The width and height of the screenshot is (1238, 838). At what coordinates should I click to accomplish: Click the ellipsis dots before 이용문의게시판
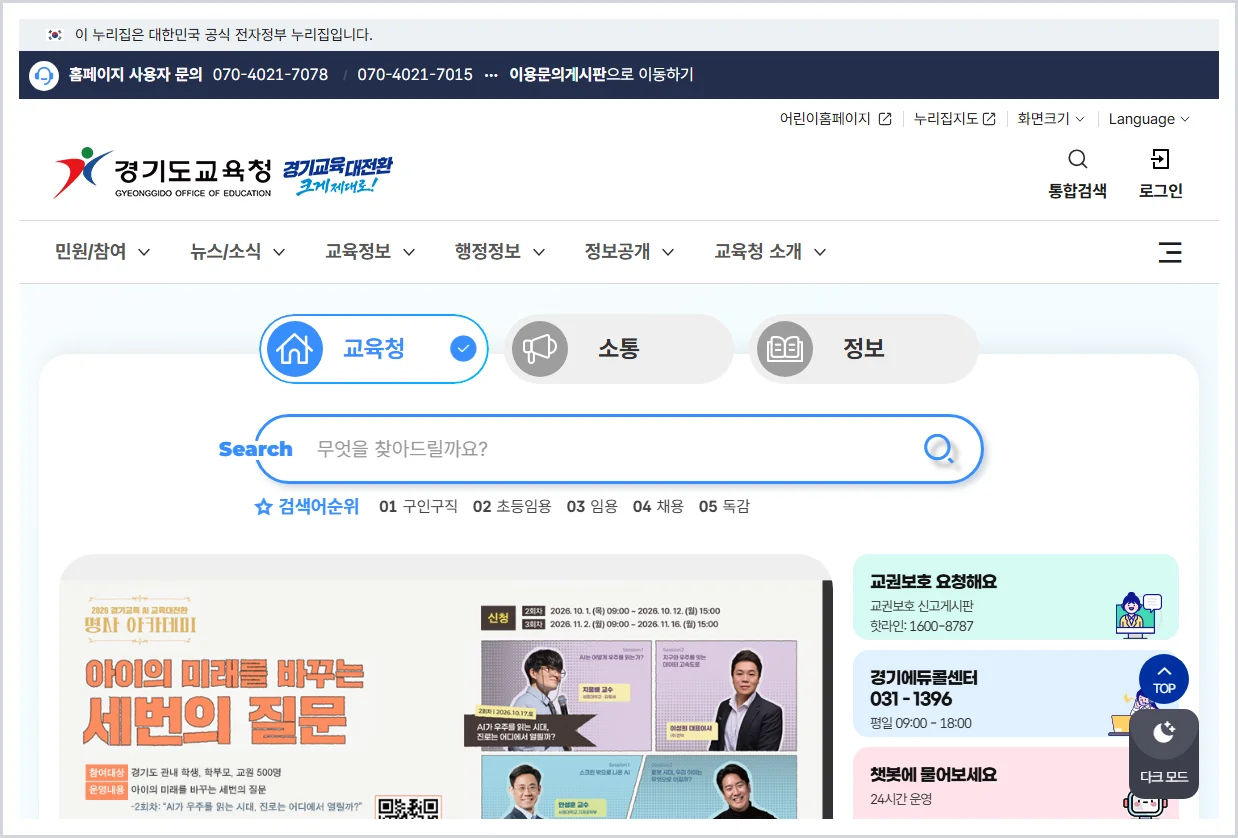click(491, 75)
